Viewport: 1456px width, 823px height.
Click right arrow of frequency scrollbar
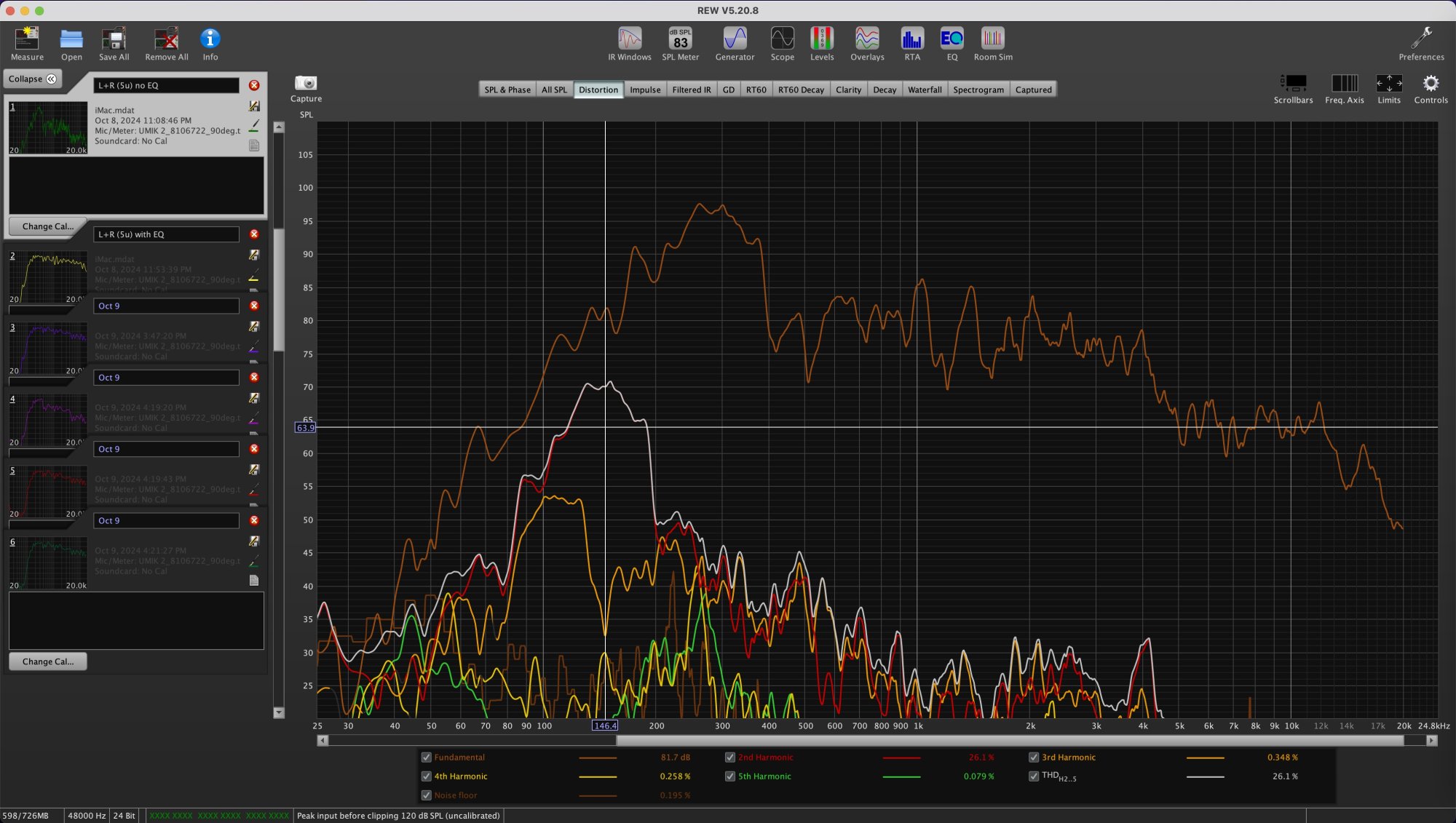click(1431, 741)
